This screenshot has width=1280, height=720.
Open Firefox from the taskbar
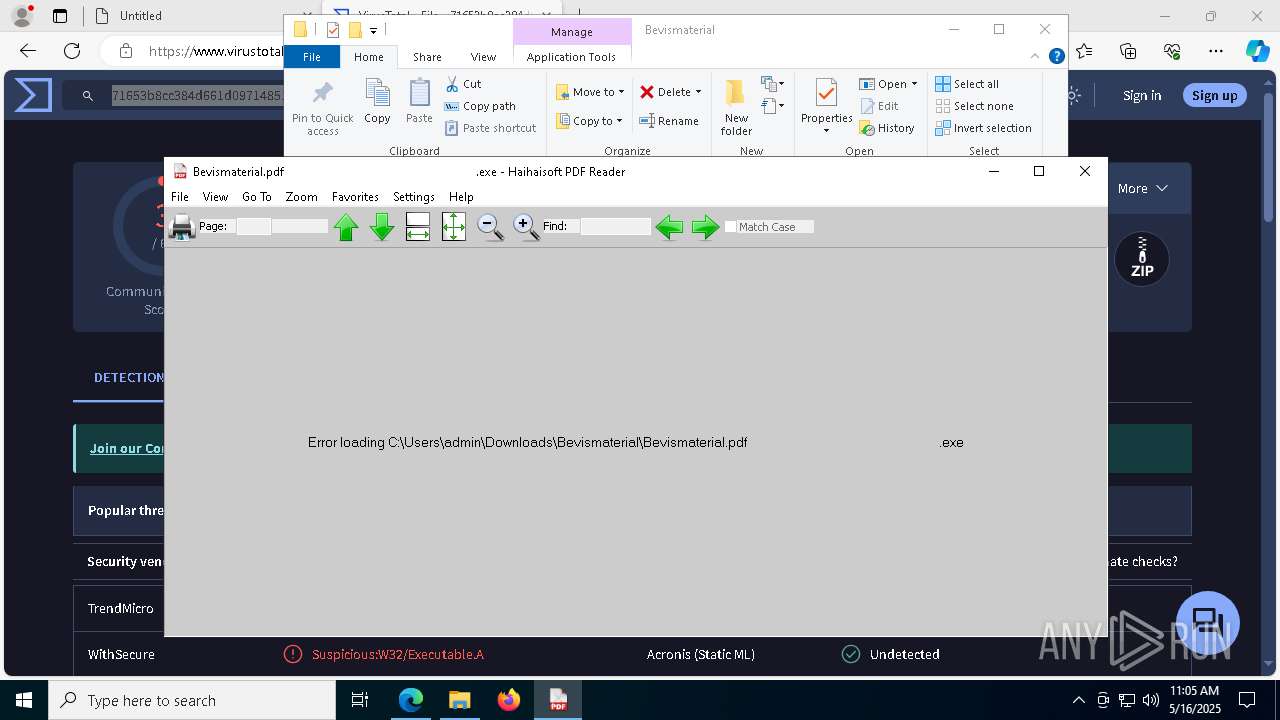(x=508, y=700)
